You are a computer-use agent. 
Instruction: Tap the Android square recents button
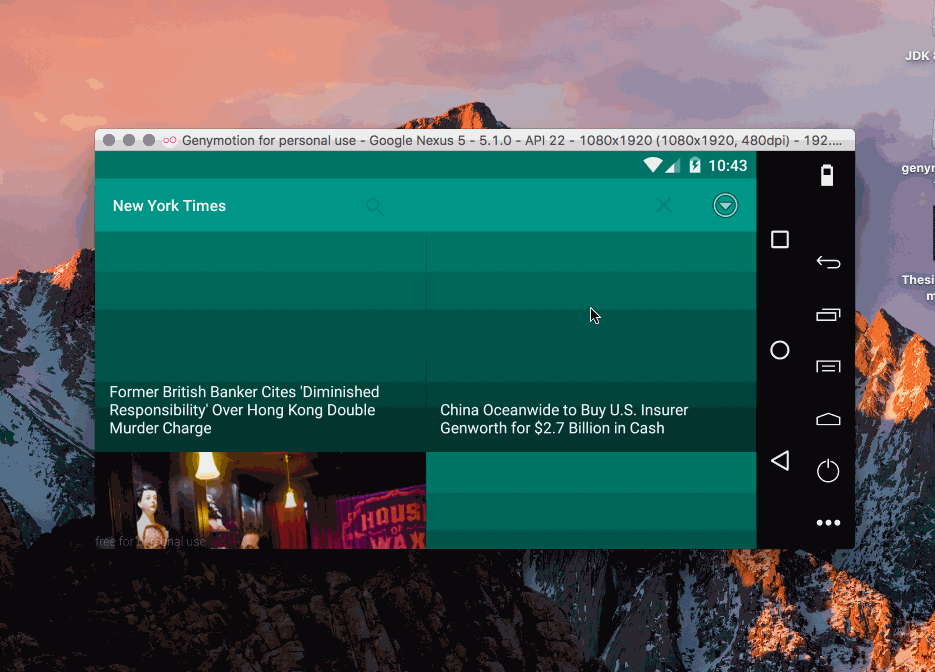click(x=779, y=240)
